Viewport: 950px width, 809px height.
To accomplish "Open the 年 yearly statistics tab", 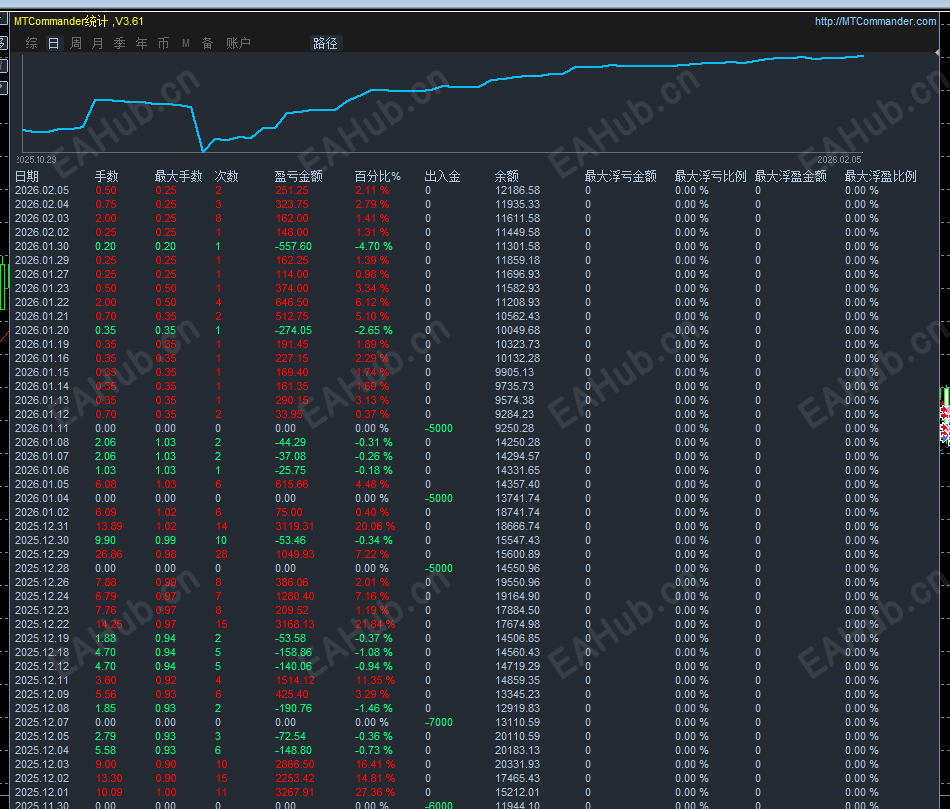I will coord(141,43).
